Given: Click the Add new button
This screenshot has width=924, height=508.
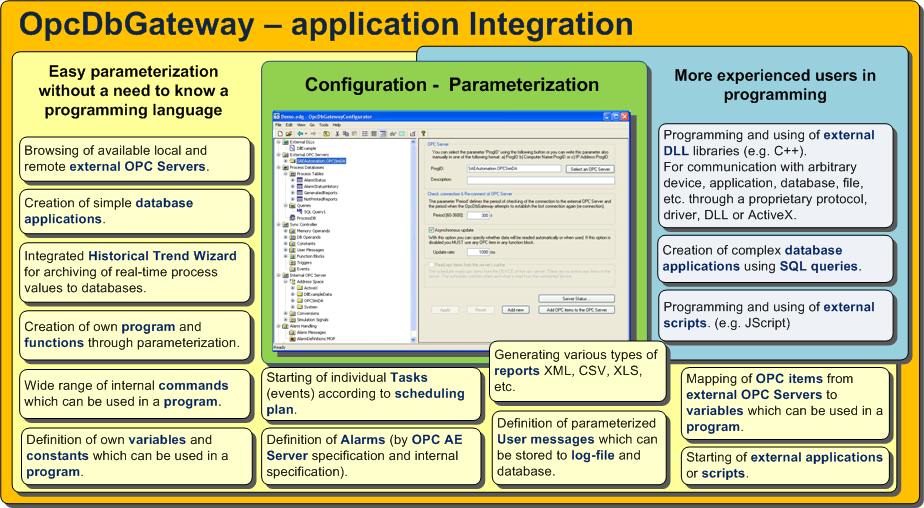Looking at the screenshot, I should (516, 310).
